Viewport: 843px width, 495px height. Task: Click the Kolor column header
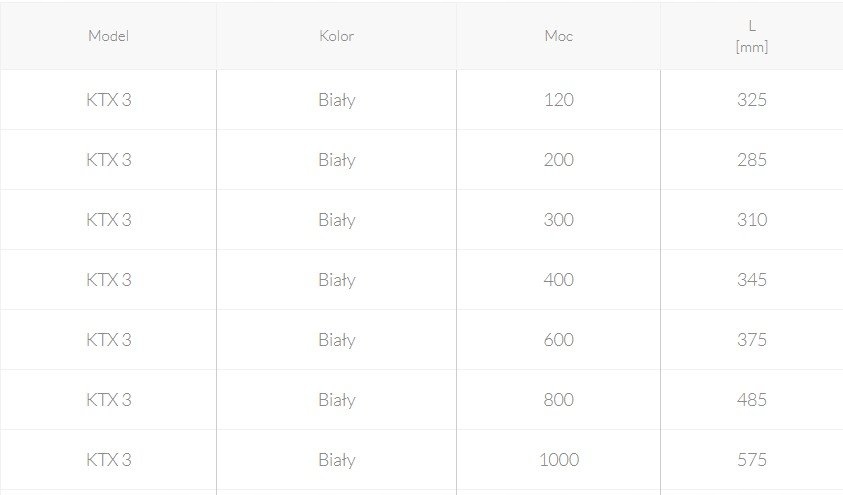[336, 36]
